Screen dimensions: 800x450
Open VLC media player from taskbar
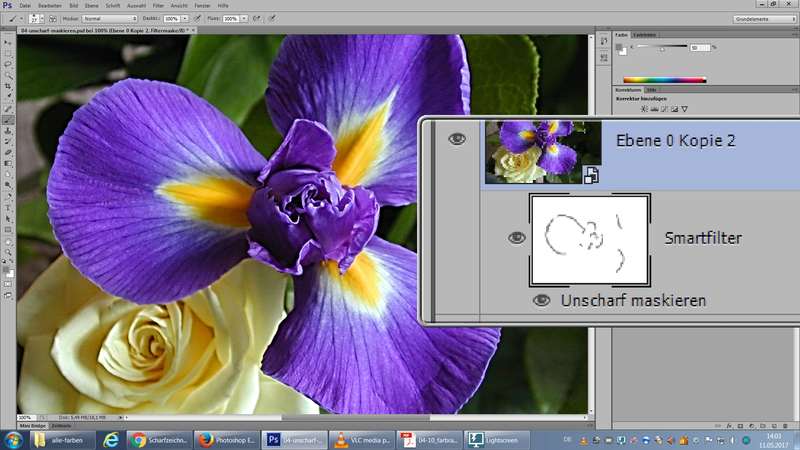[x=362, y=440]
